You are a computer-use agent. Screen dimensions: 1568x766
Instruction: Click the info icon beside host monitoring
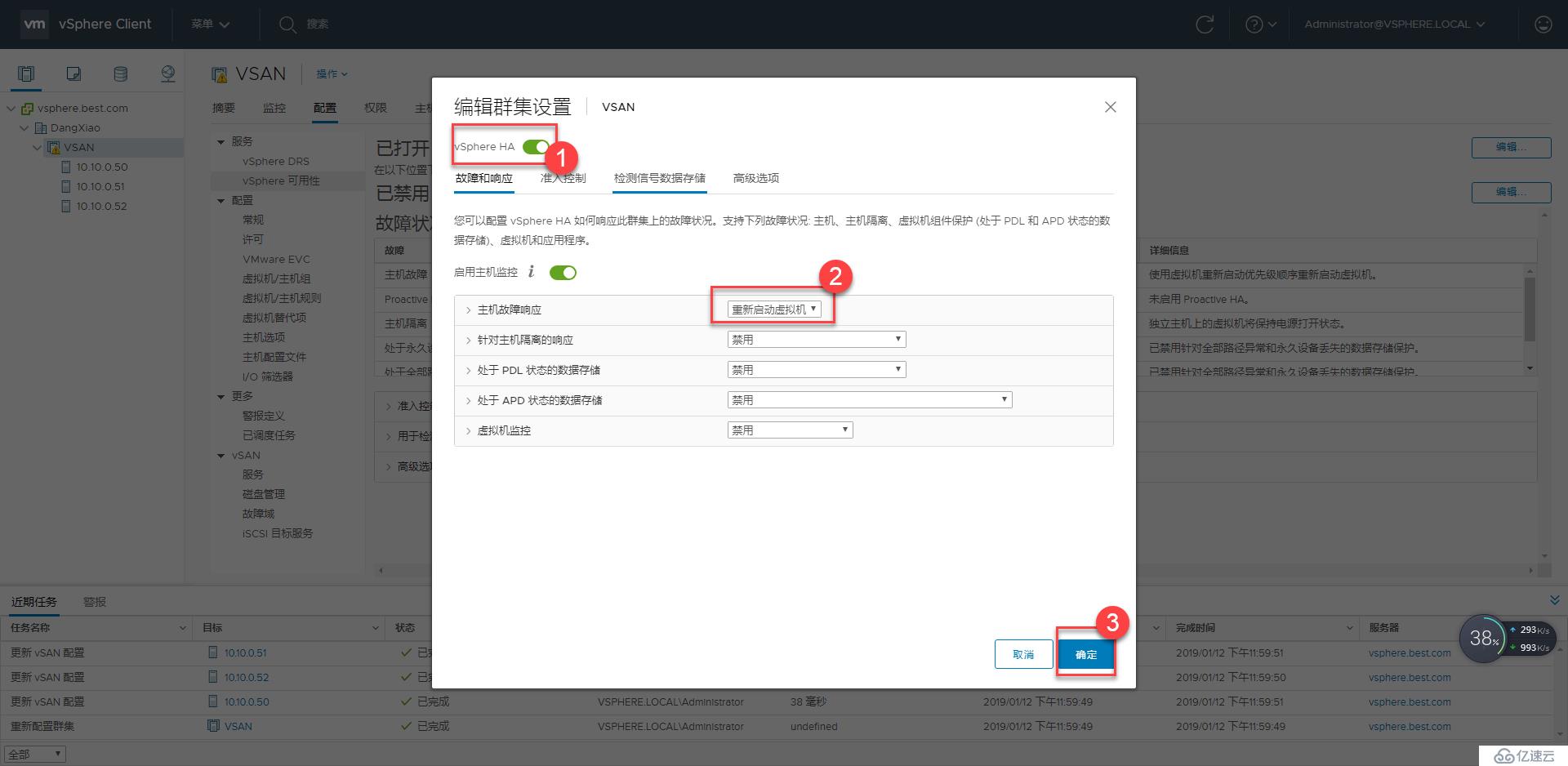click(531, 272)
